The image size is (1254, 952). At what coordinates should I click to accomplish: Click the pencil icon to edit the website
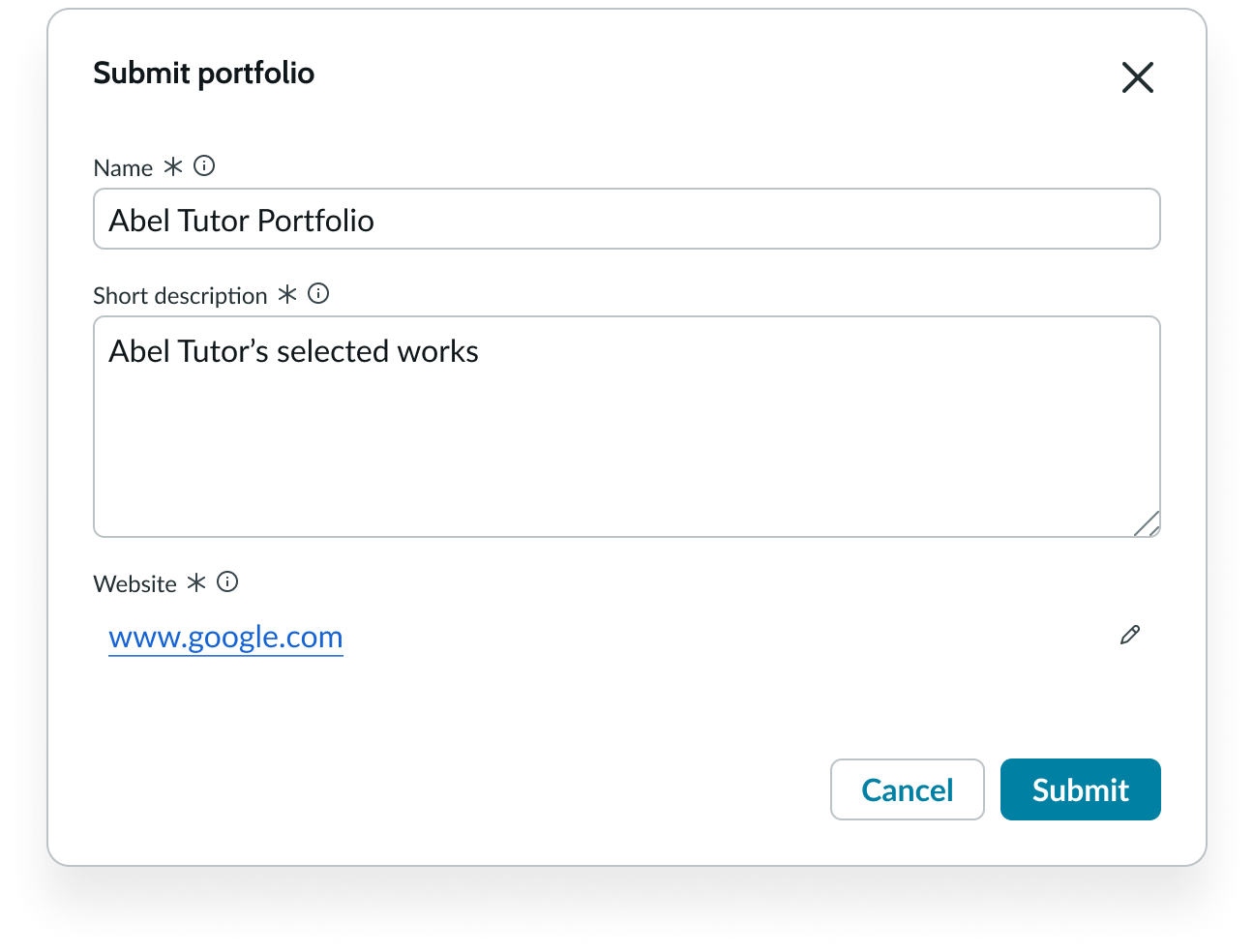point(1130,636)
